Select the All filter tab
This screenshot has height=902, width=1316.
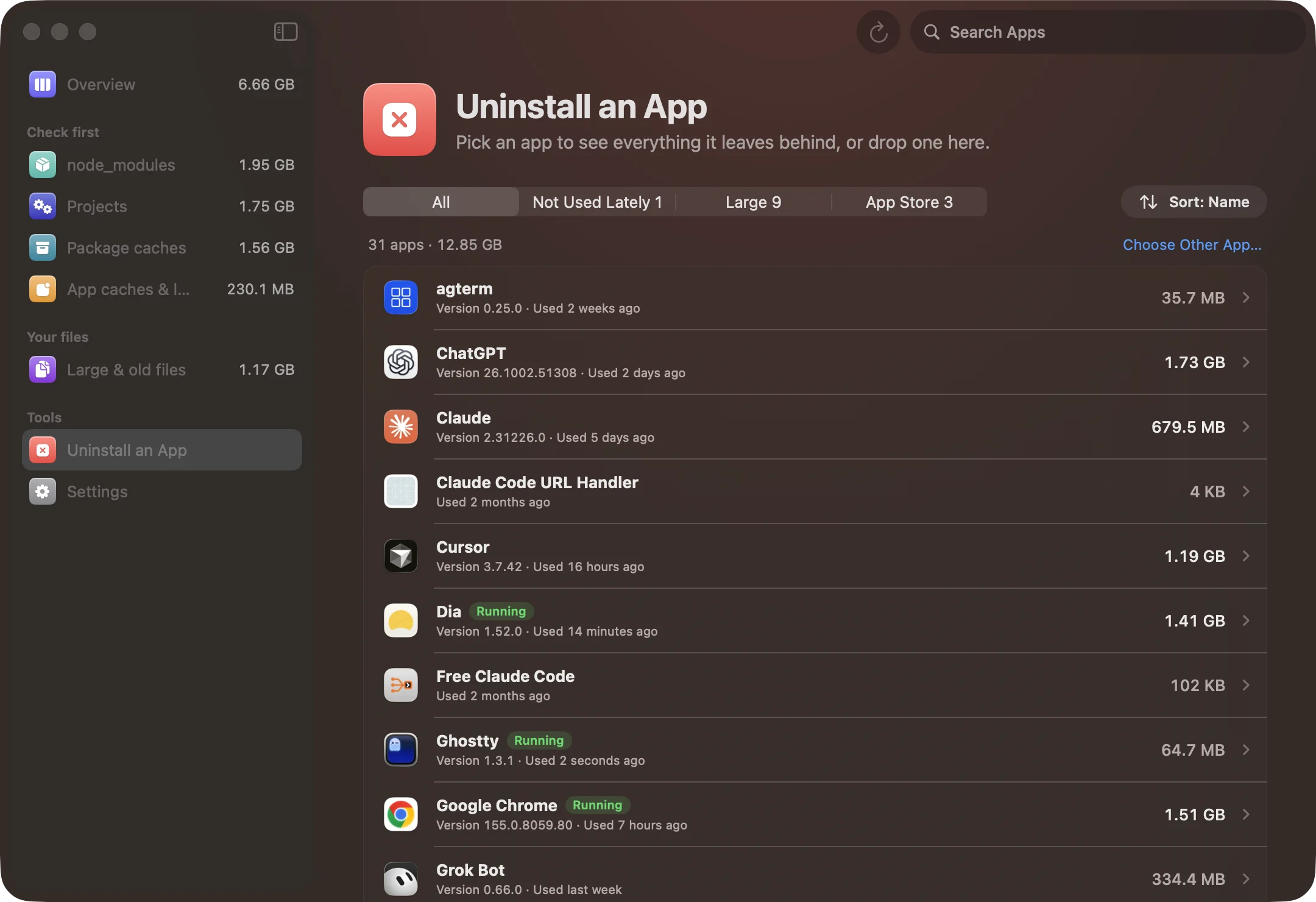[441, 202]
